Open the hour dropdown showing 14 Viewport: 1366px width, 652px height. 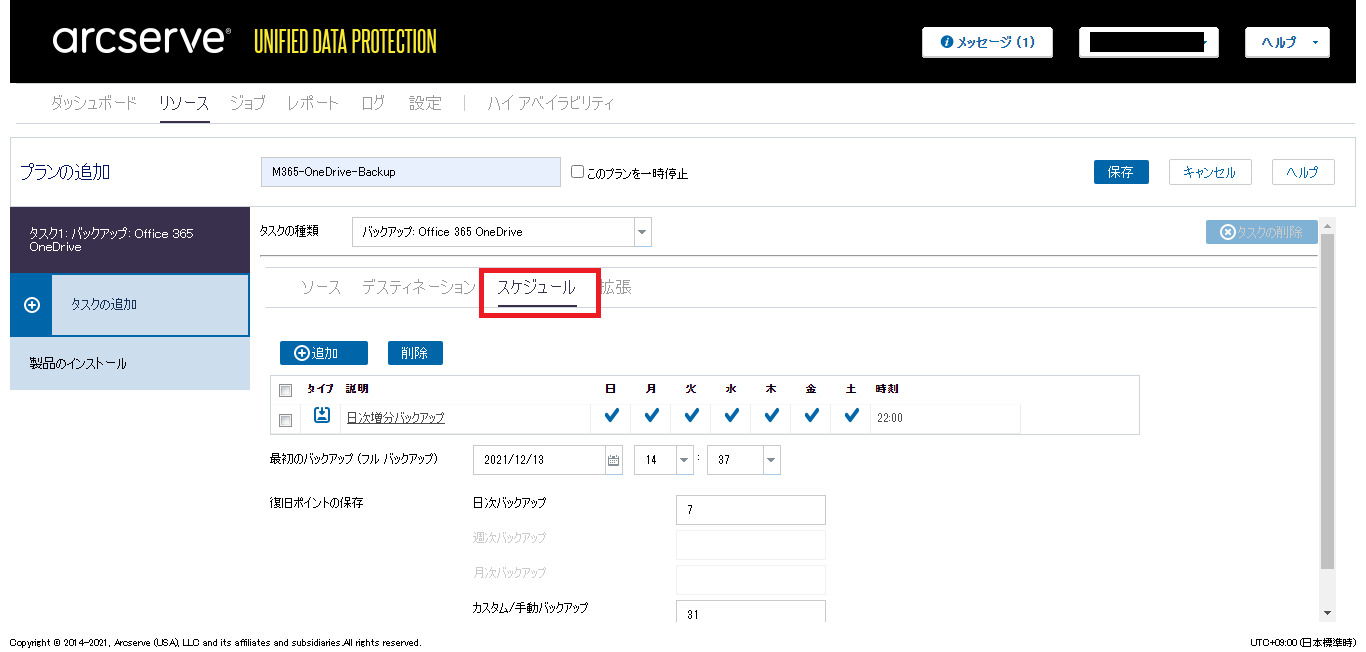[685, 460]
